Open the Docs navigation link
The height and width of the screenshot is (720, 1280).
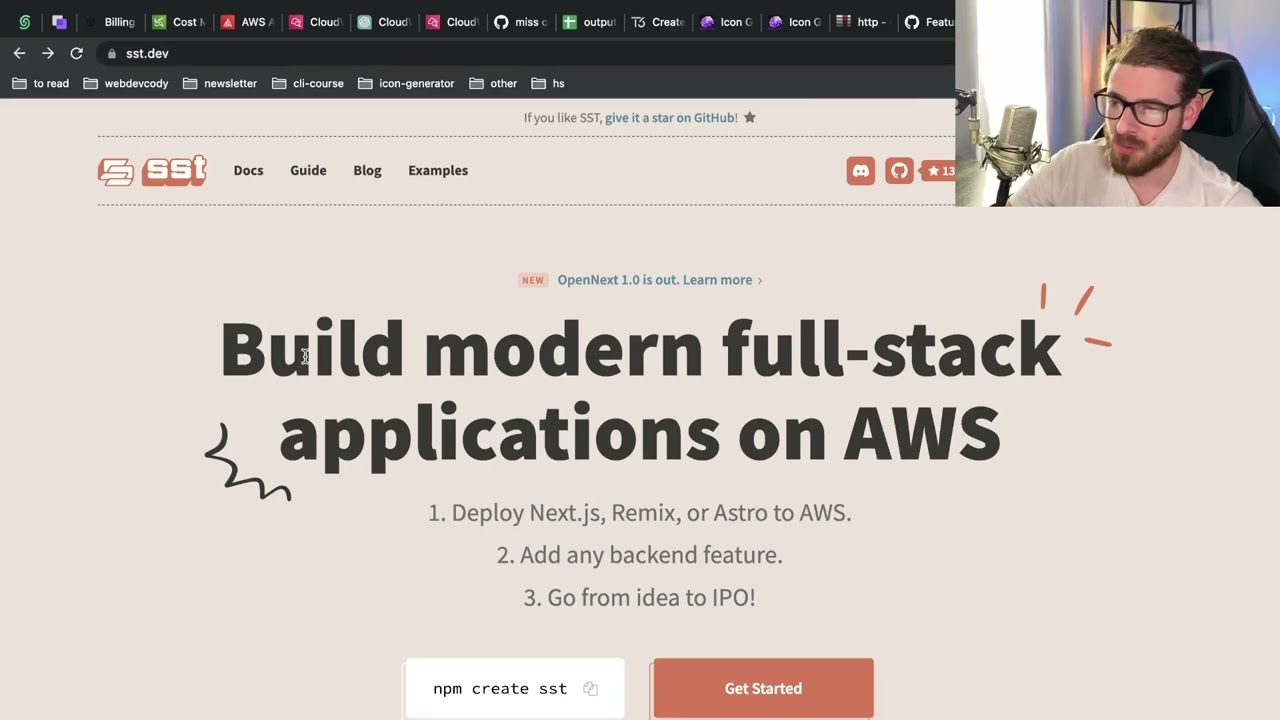248,170
